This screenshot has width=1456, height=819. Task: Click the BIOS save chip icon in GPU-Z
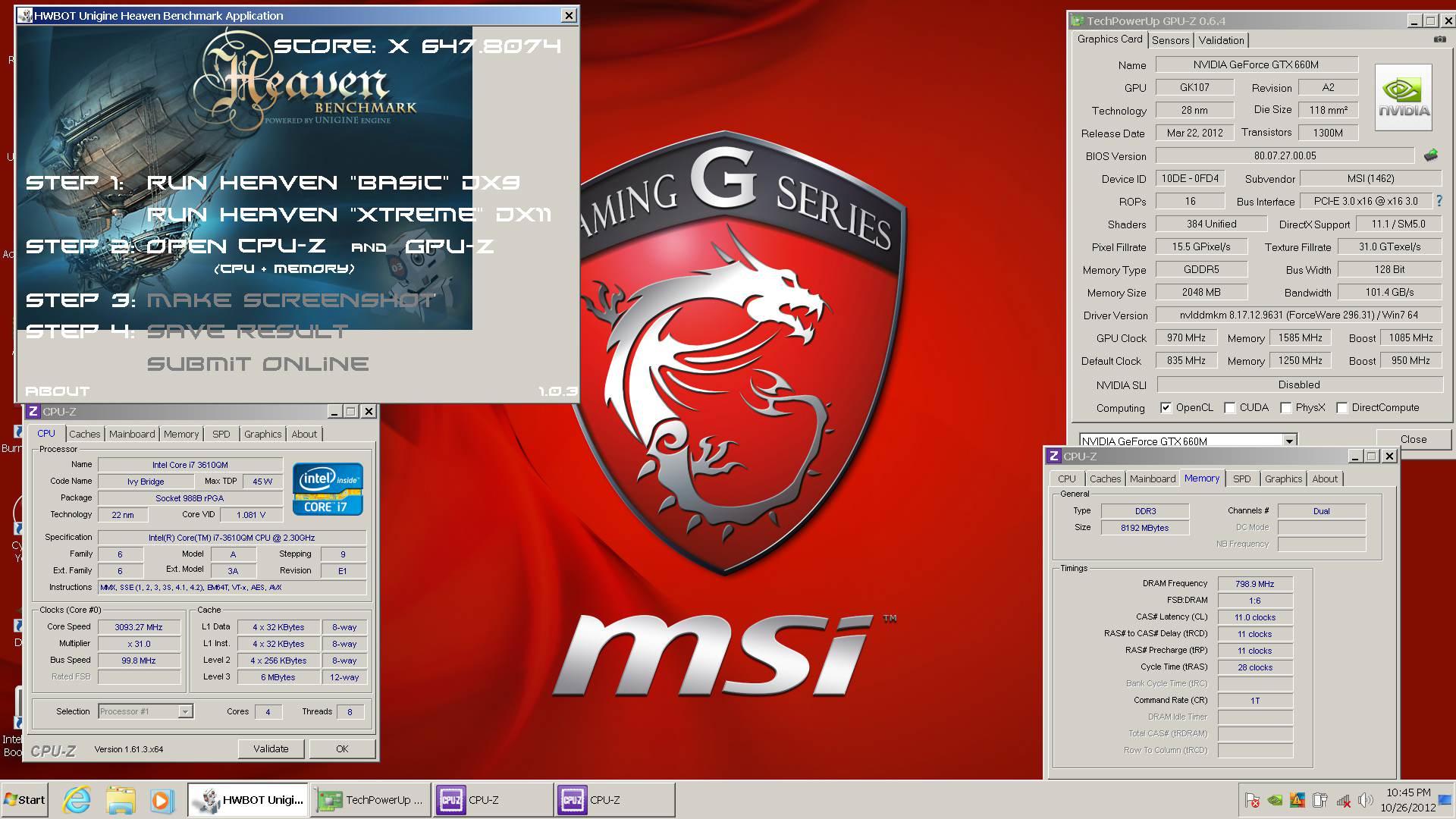coord(1431,155)
